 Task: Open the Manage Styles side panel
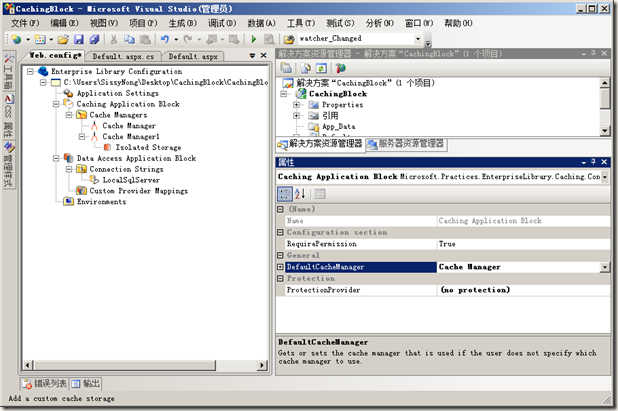tap(8, 164)
